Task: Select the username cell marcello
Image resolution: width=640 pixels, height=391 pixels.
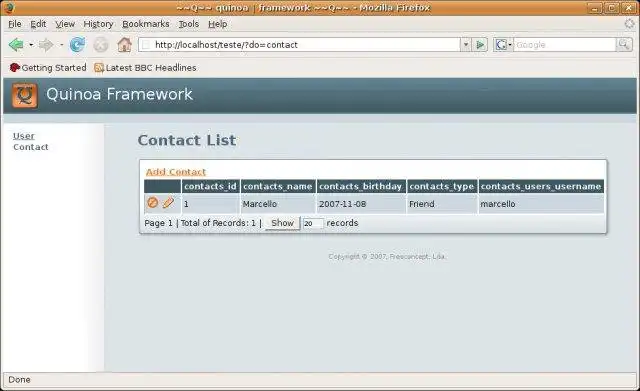Action: point(541,204)
